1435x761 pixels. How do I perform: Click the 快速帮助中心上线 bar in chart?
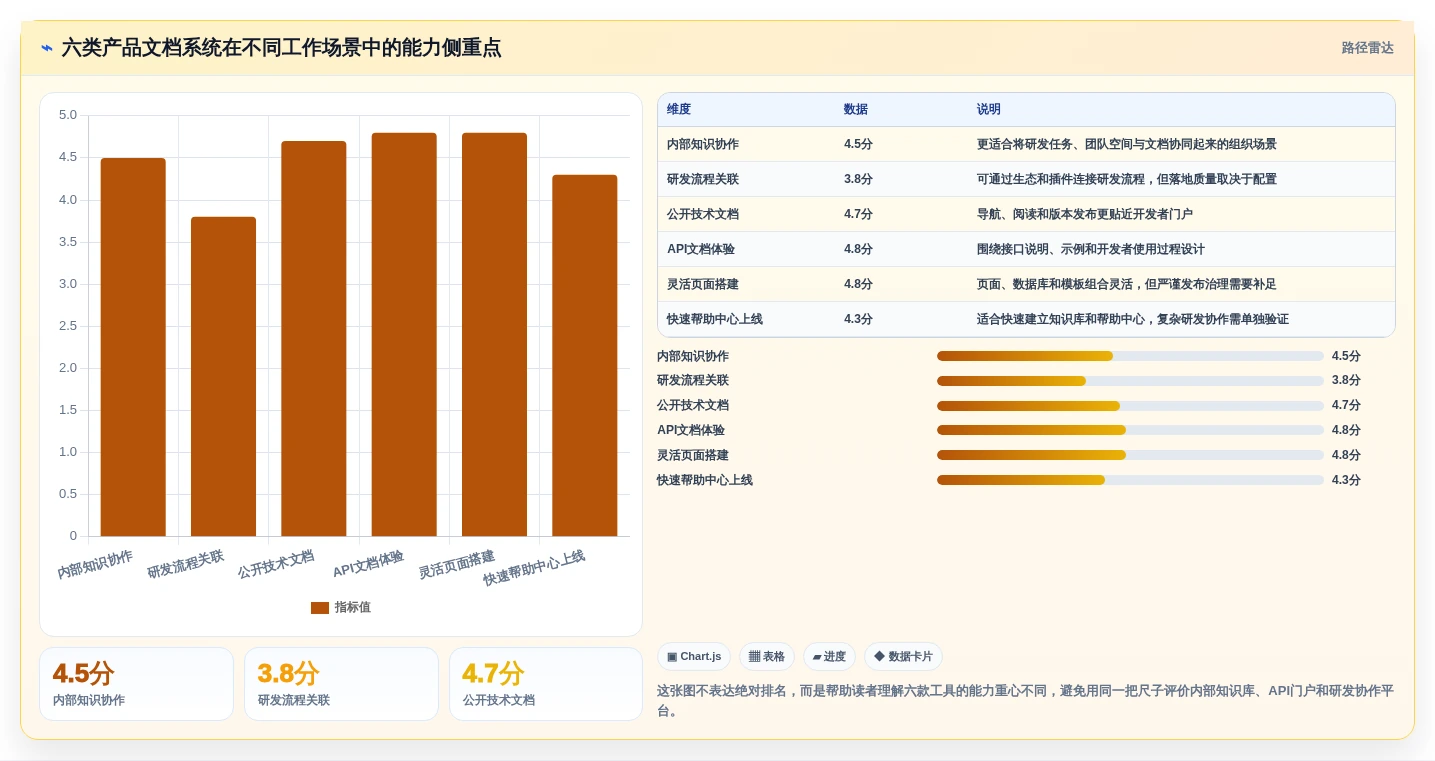585,355
